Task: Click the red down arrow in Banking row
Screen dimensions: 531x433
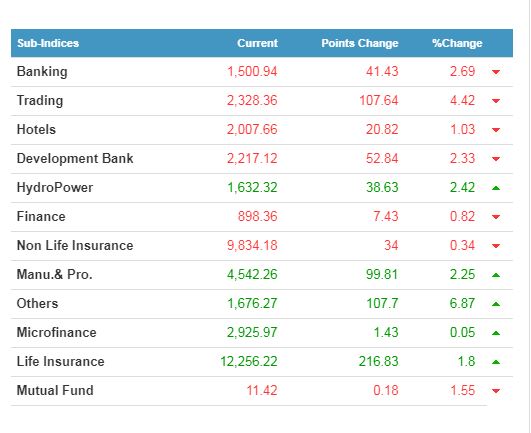Action: (x=496, y=72)
